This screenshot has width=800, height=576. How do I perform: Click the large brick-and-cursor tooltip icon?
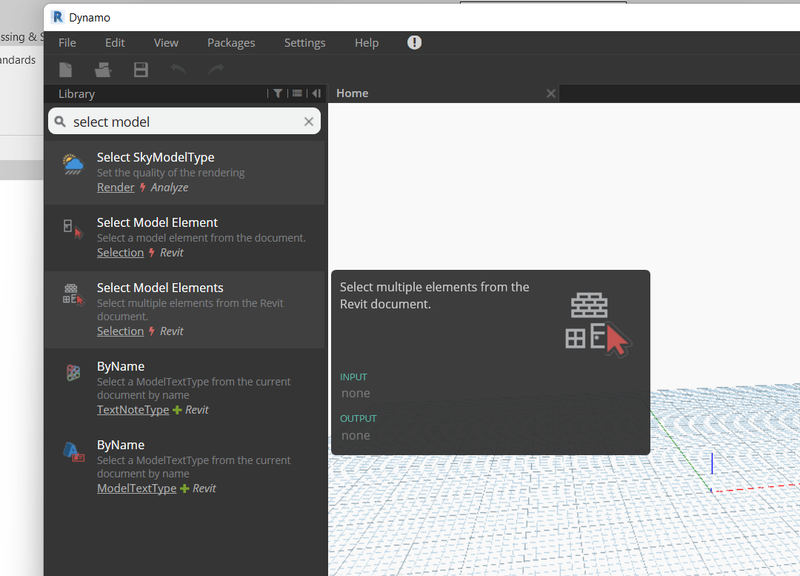pos(598,325)
